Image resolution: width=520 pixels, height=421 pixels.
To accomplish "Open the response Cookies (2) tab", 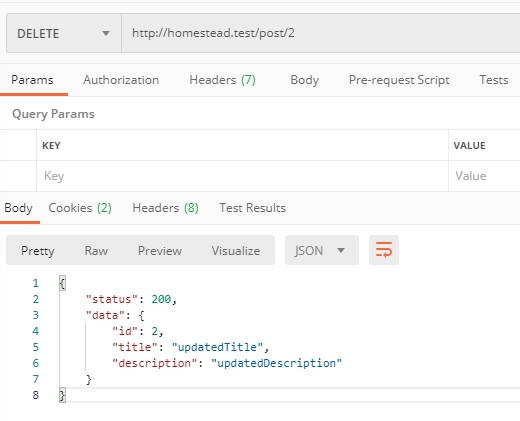I will [80, 208].
